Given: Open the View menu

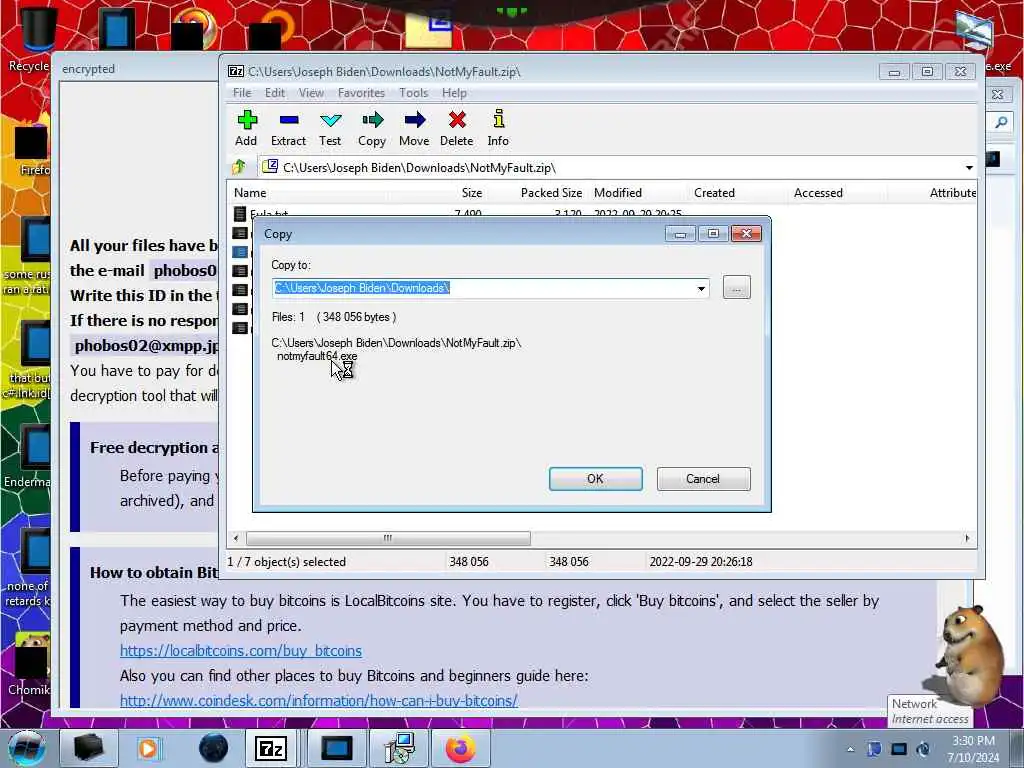Looking at the screenshot, I should point(311,93).
